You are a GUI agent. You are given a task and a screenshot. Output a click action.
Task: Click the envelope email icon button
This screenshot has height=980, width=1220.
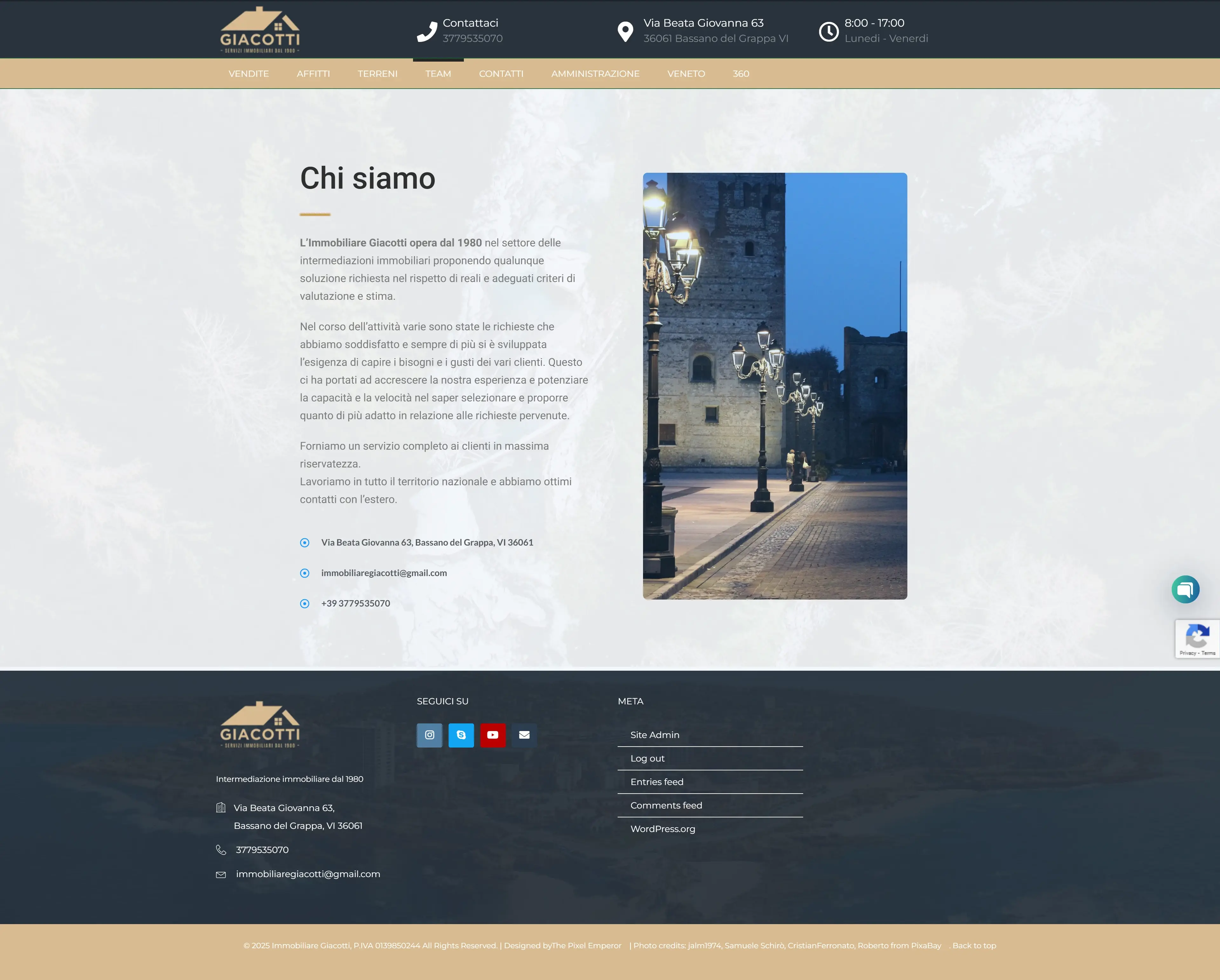[x=524, y=735]
